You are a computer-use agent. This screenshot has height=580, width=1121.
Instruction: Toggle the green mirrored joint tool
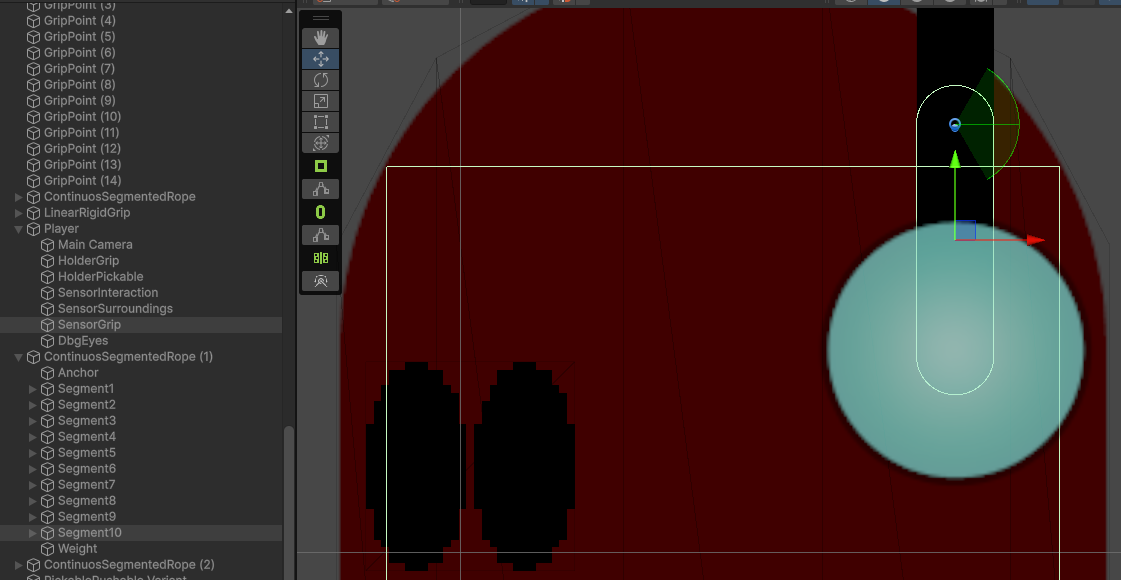point(320,257)
